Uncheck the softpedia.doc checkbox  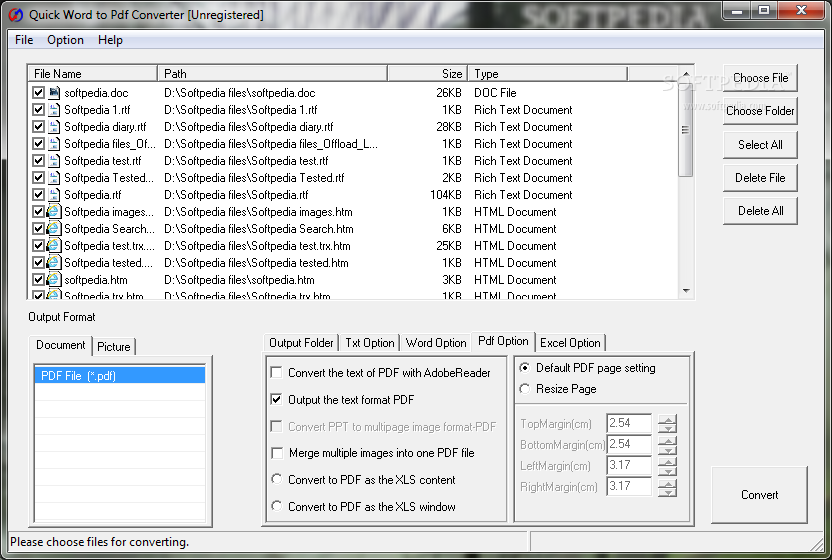[x=38, y=93]
